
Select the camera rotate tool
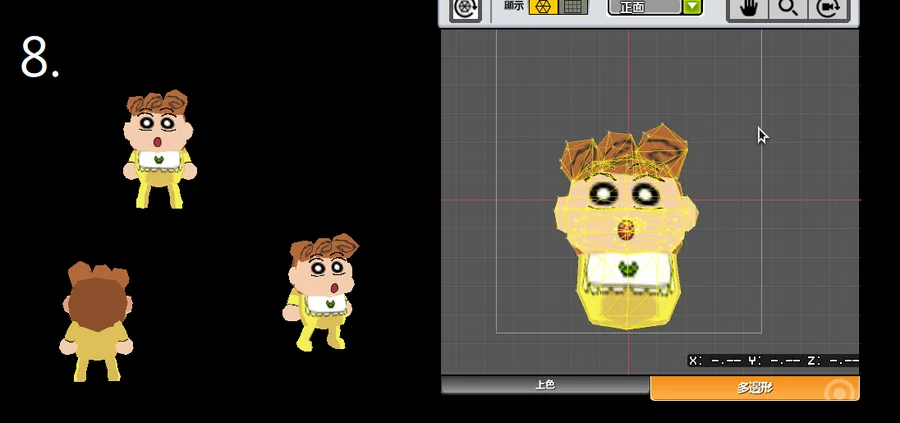coord(827,8)
